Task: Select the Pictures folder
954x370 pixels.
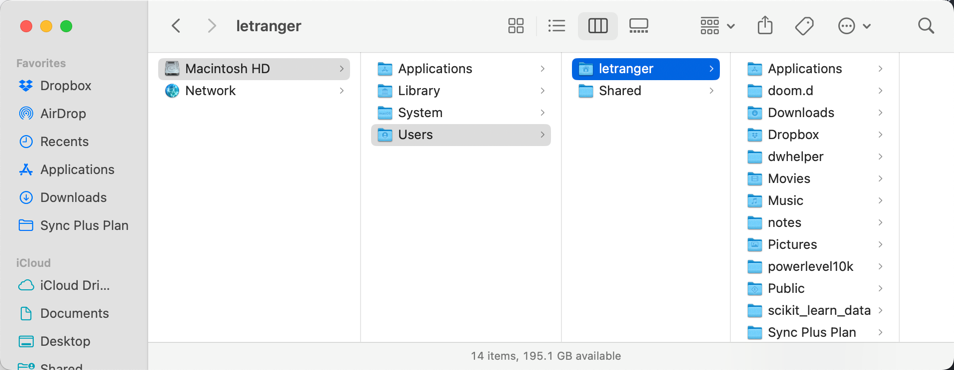Action: [x=815, y=244]
